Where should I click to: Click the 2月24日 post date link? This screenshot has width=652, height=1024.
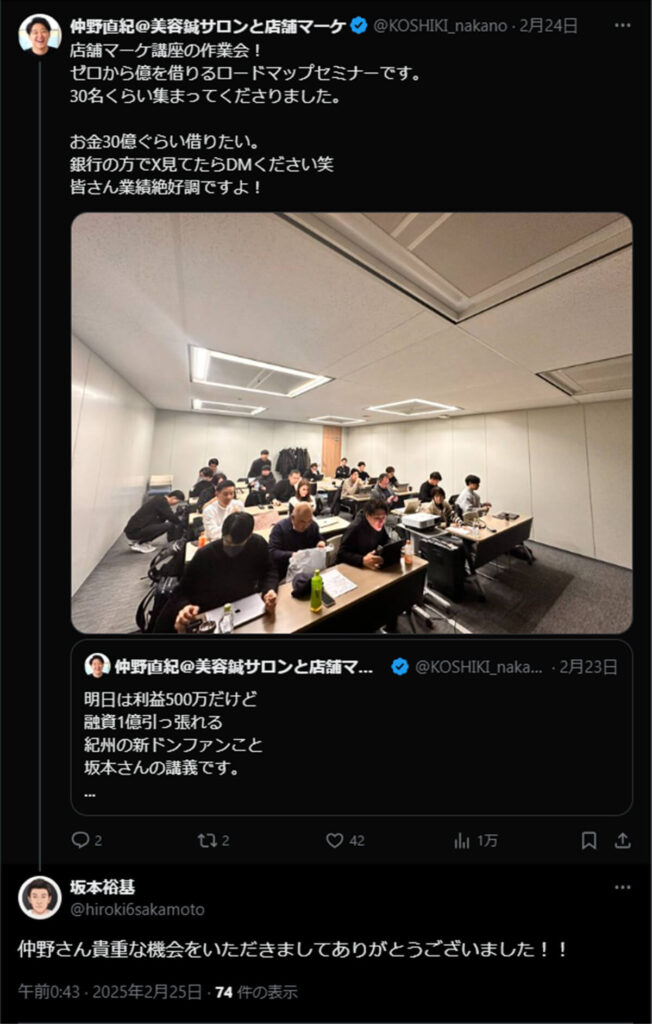[548, 26]
